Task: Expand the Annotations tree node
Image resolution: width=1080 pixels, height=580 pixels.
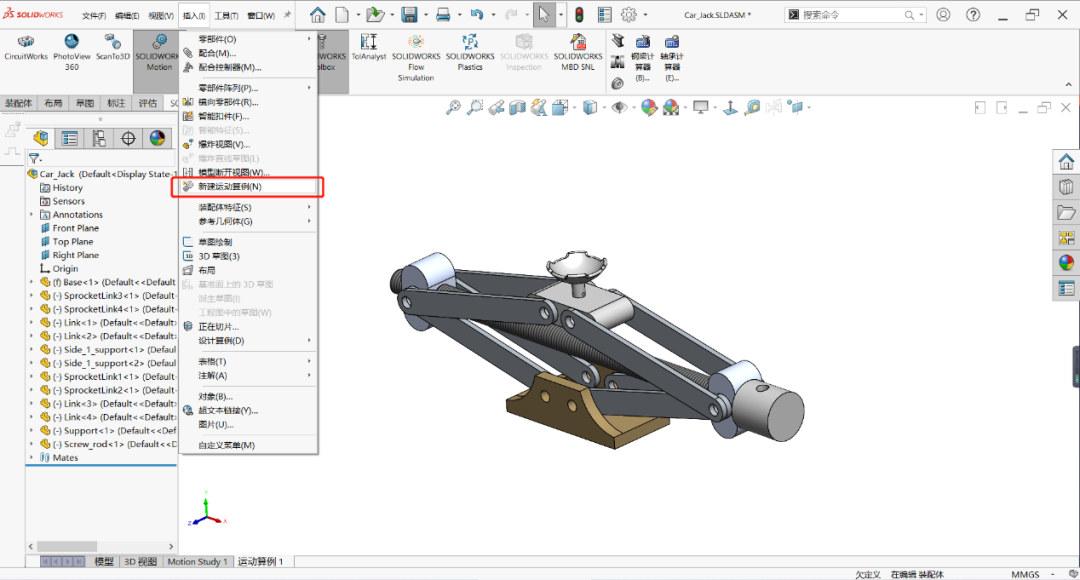Action: tap(31, 215)
